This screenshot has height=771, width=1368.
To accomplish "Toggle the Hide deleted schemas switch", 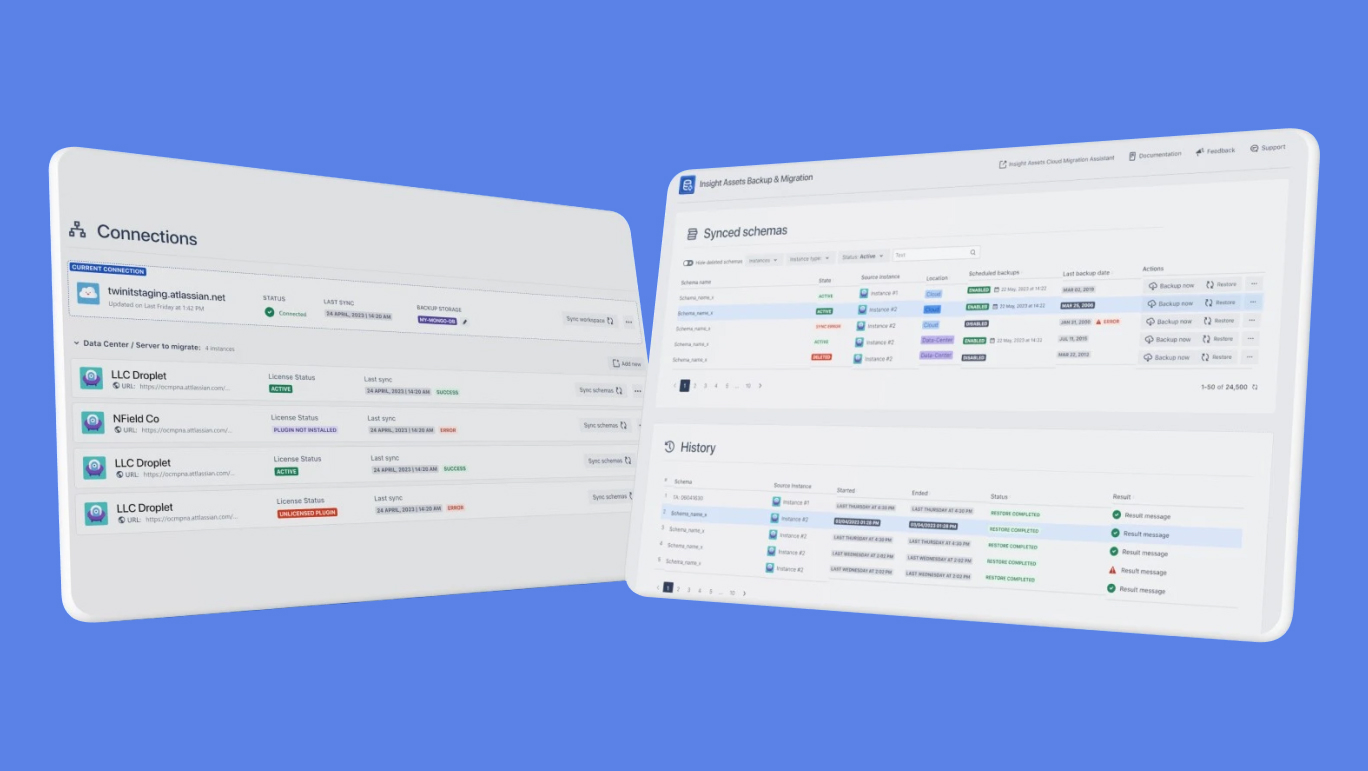I will click(x=688, y=263).
